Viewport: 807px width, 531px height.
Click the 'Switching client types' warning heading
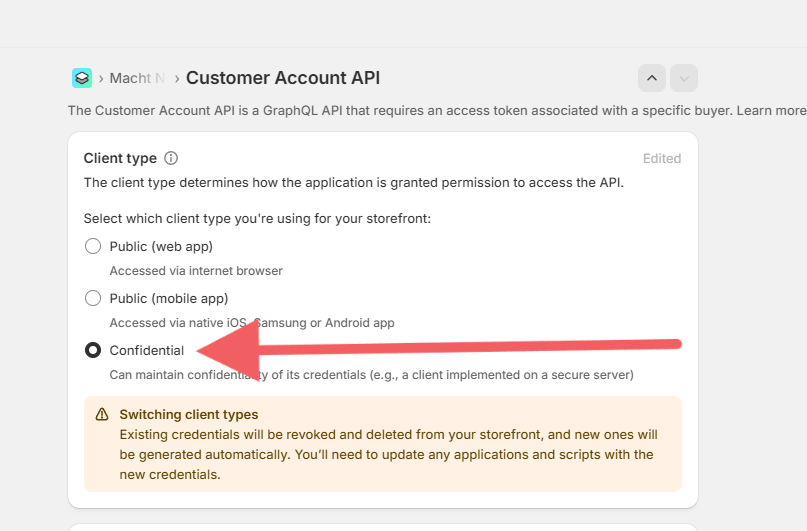(189, 414)
